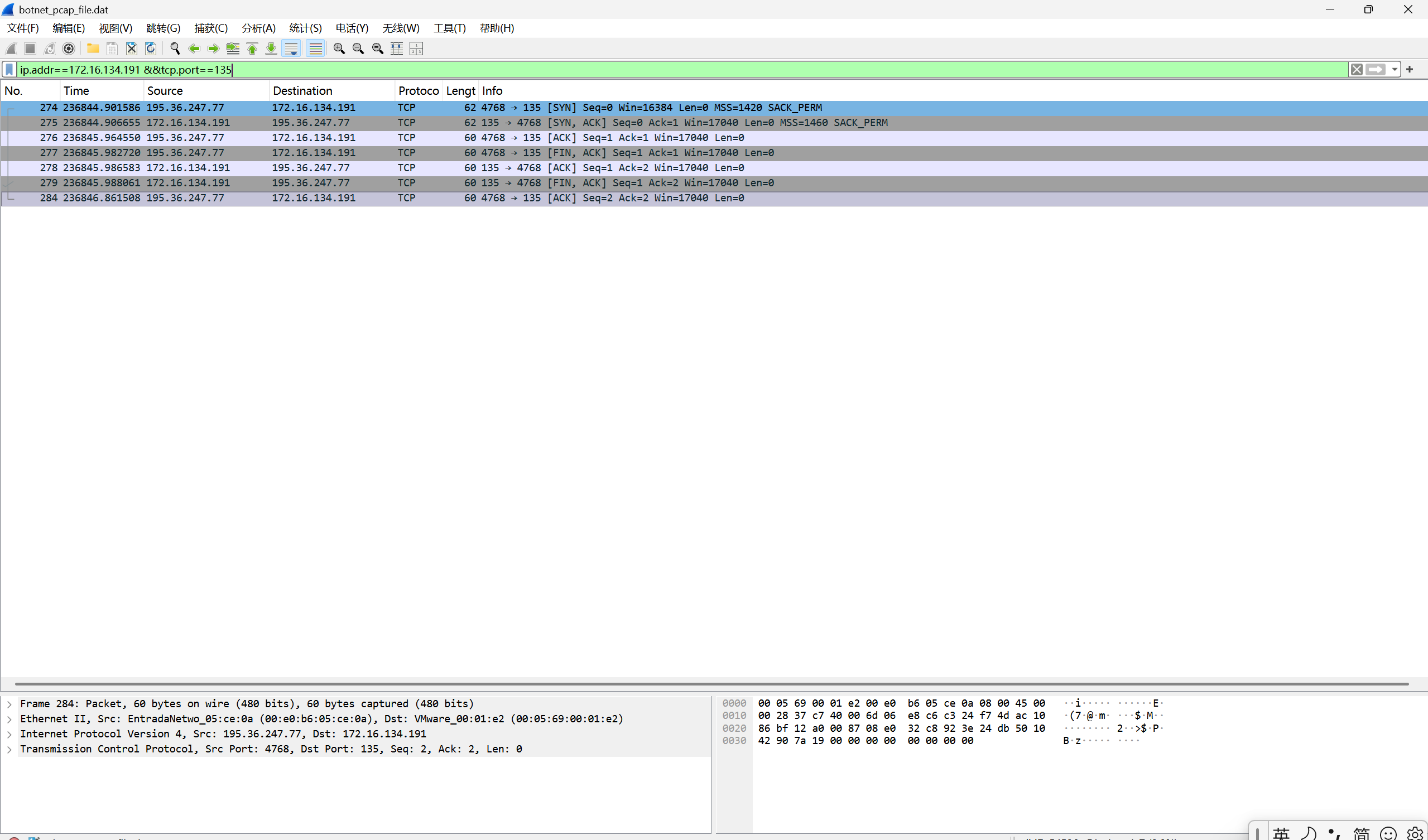The width and height of the screenshot is (1428, 840).
Task: Click the find packet magnifier icon
Action: coord(175,49)
